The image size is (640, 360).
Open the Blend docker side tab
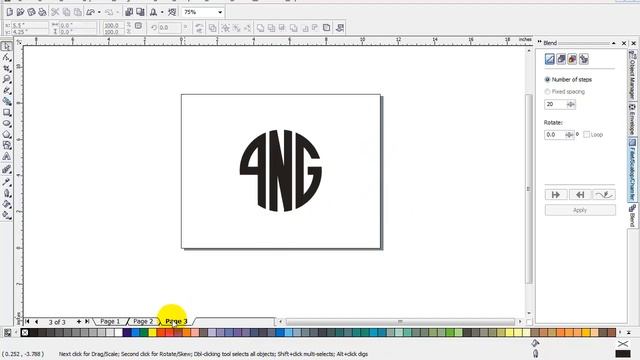(632, 216)
